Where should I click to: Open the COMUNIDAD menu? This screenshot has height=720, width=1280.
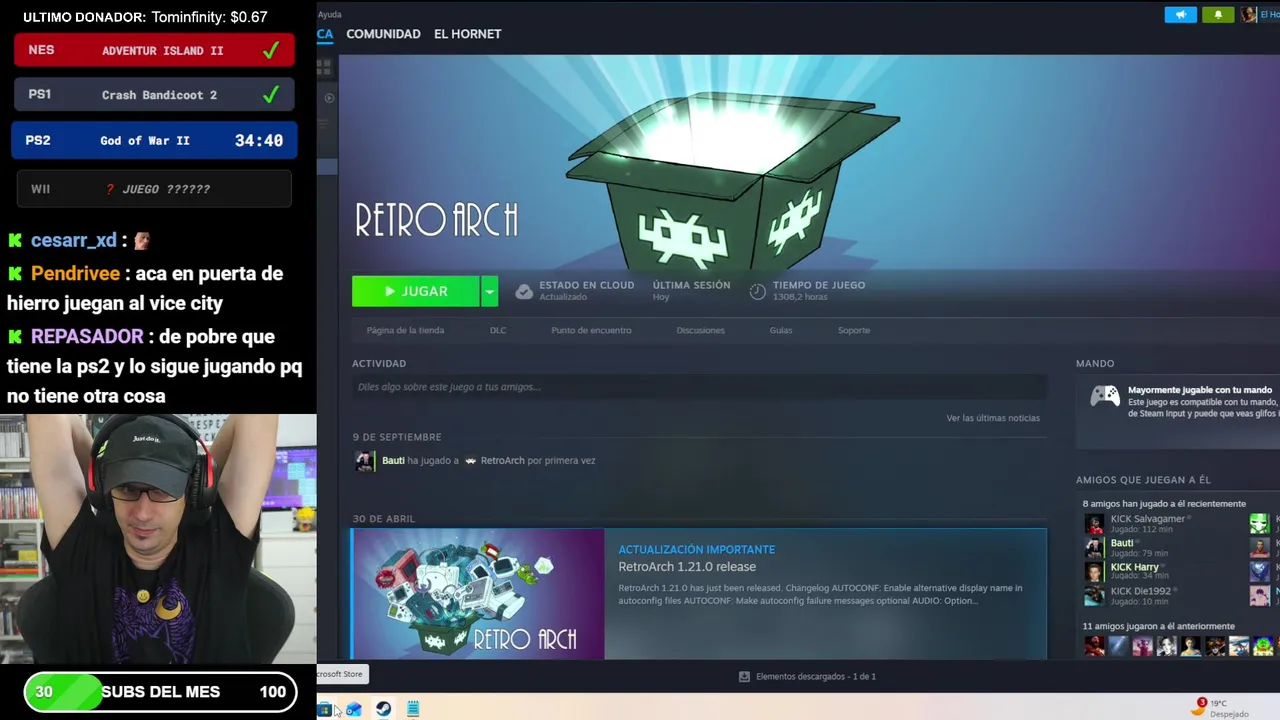pos(383,34)
